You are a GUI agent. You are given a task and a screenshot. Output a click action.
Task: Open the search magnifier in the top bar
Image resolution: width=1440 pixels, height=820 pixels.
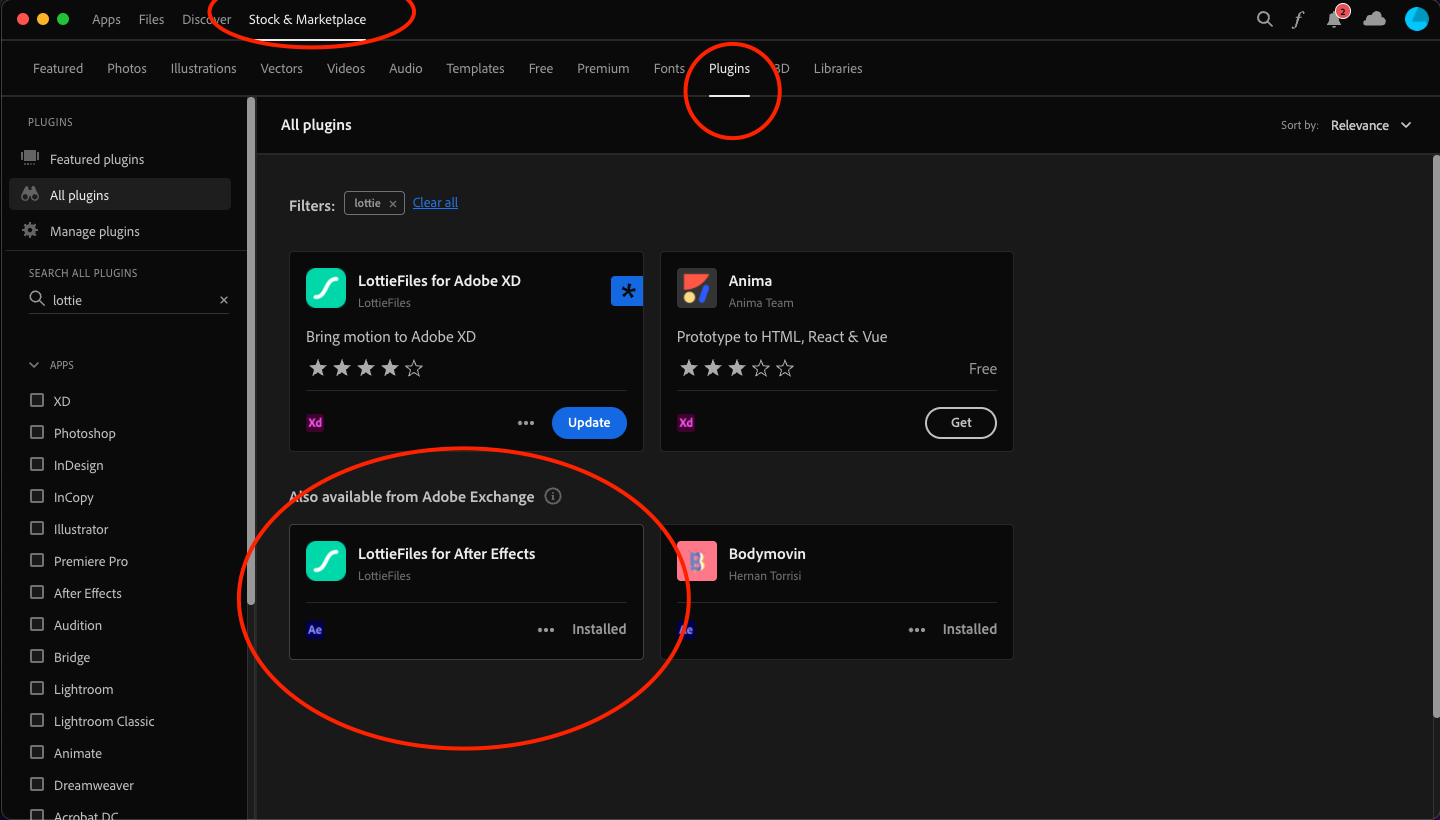point(1265,19)
